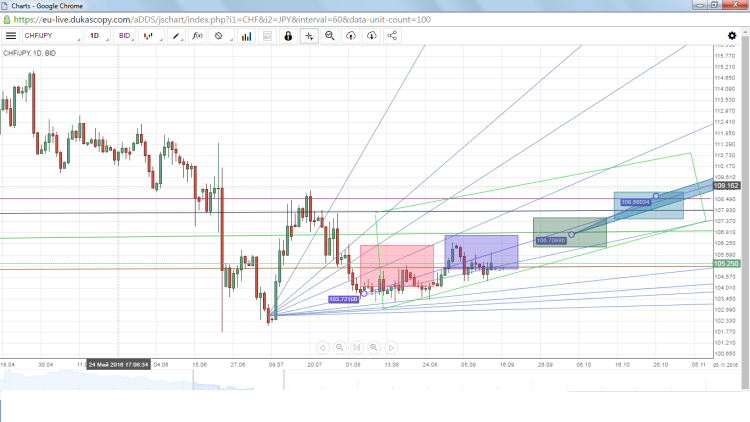Screen dimensions: 750x422
Task: Click the 109.162 current price label
Action: pos(726,186)
